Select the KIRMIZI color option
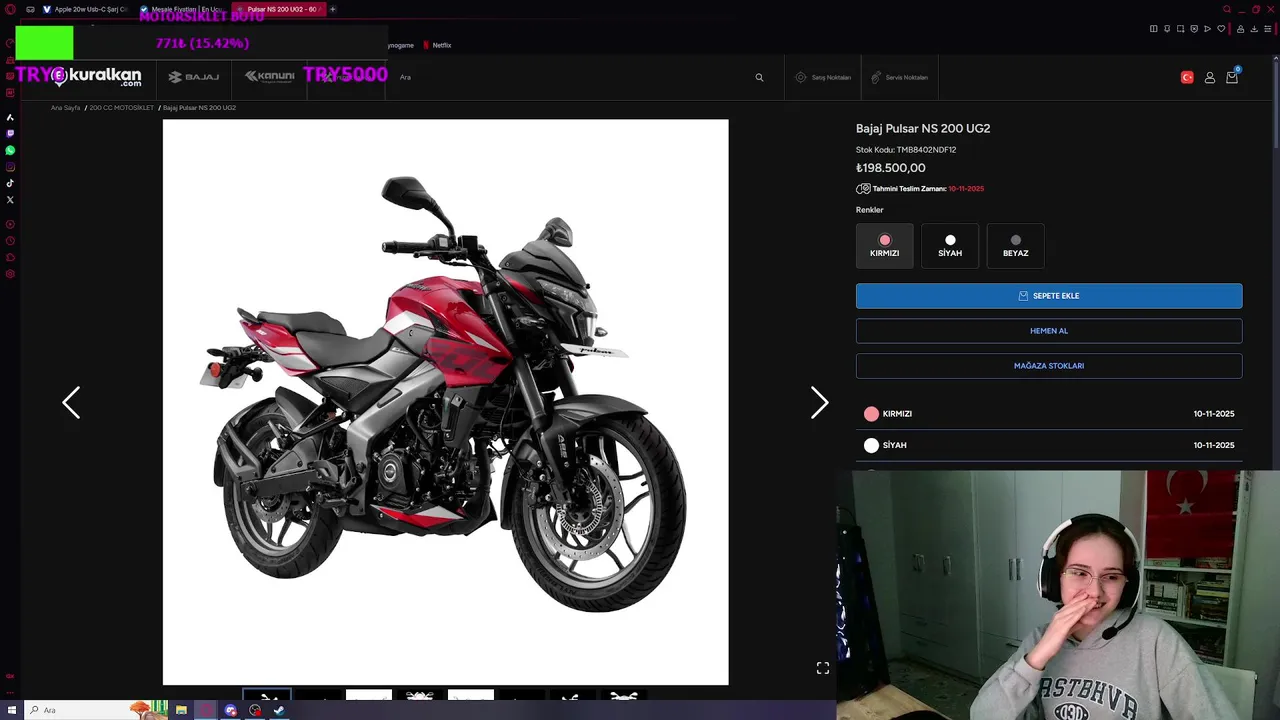This screenshot has width=1280, height=720. (x=884, y=246)
